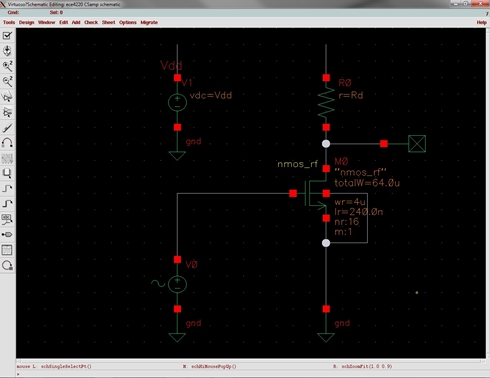Open the Check menu

click(91, 22)
